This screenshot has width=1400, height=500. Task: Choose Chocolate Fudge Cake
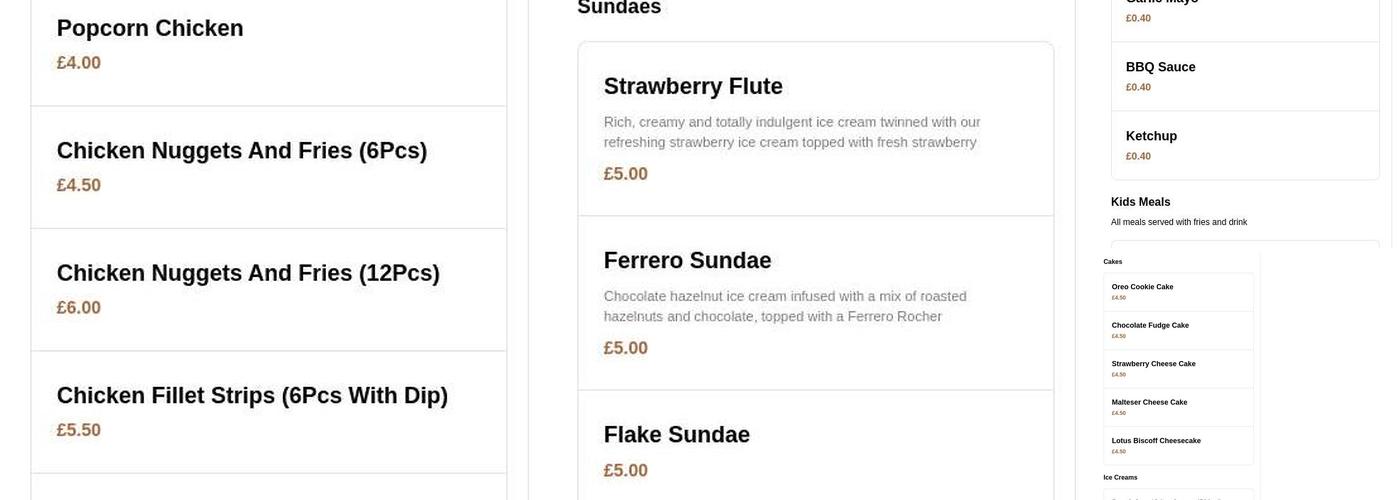point(1150,326)
